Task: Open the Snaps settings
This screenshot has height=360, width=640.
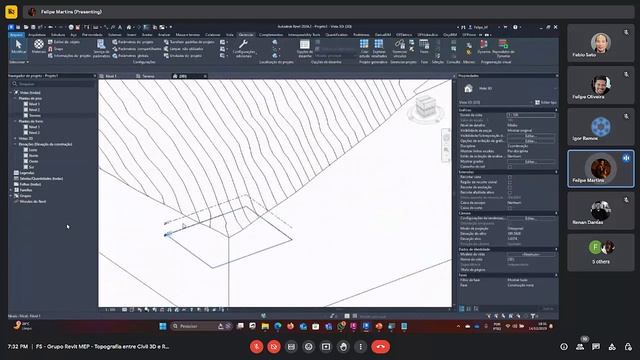Action: tap(56, 49)
